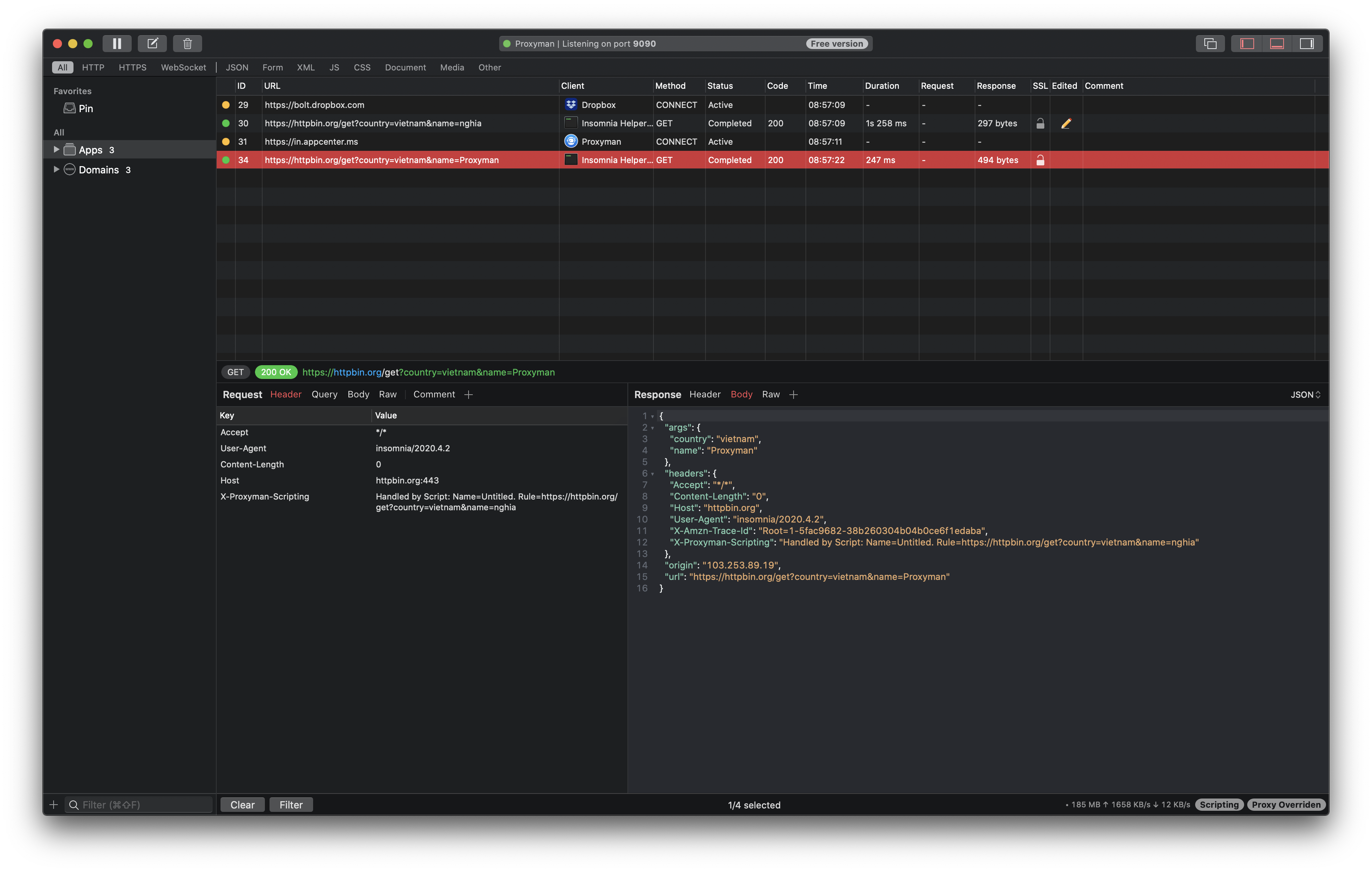The width and height of the screenshot is (1372, 872).
Task: Click the pencil edited icon on row 30
Action: point(1066,124)
